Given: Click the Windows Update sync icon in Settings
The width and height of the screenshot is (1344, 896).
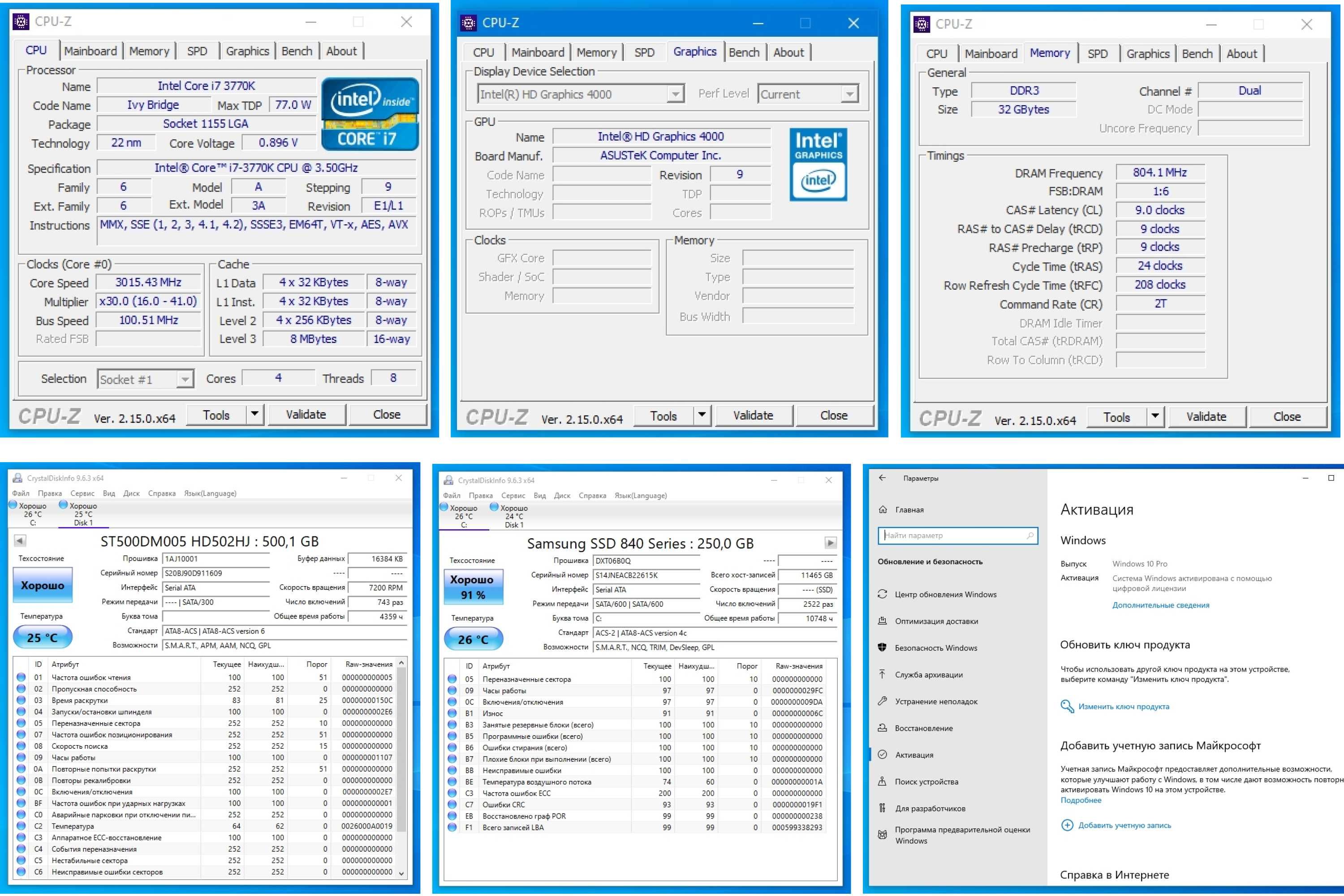Looking at the screenshot, I should click(x=882, y=594).
